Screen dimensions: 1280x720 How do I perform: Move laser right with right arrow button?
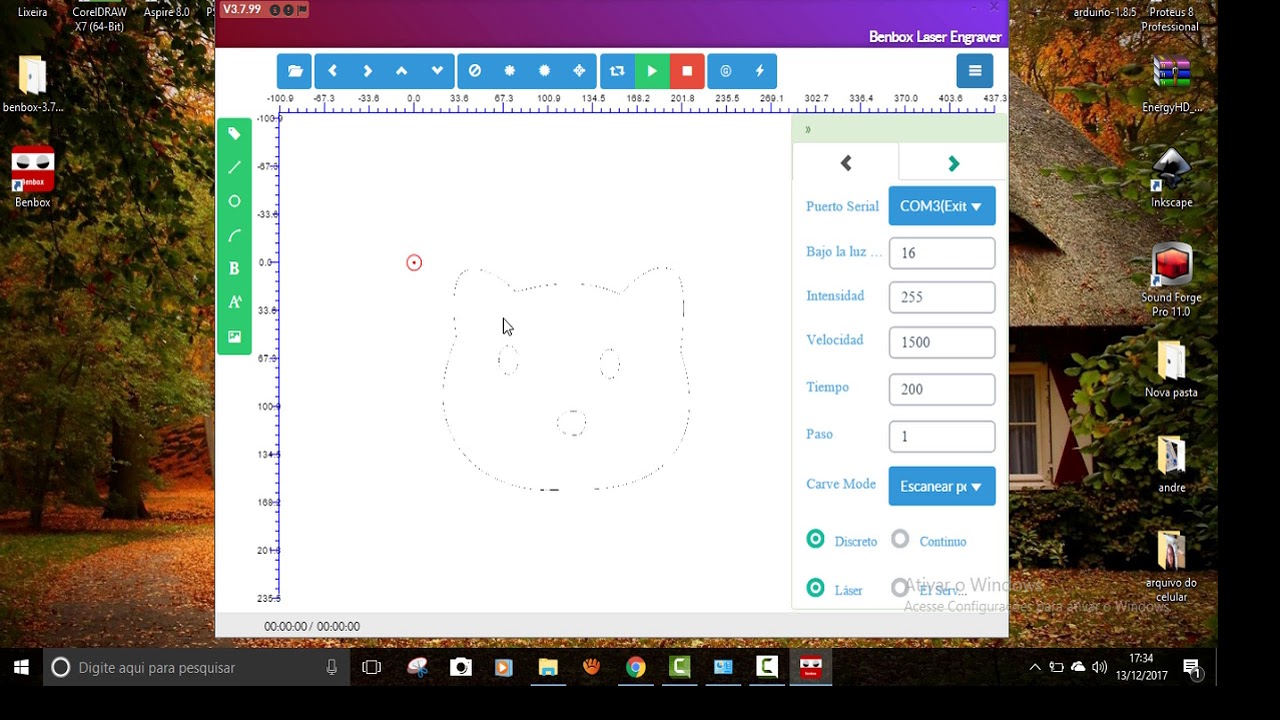[367, 71]
